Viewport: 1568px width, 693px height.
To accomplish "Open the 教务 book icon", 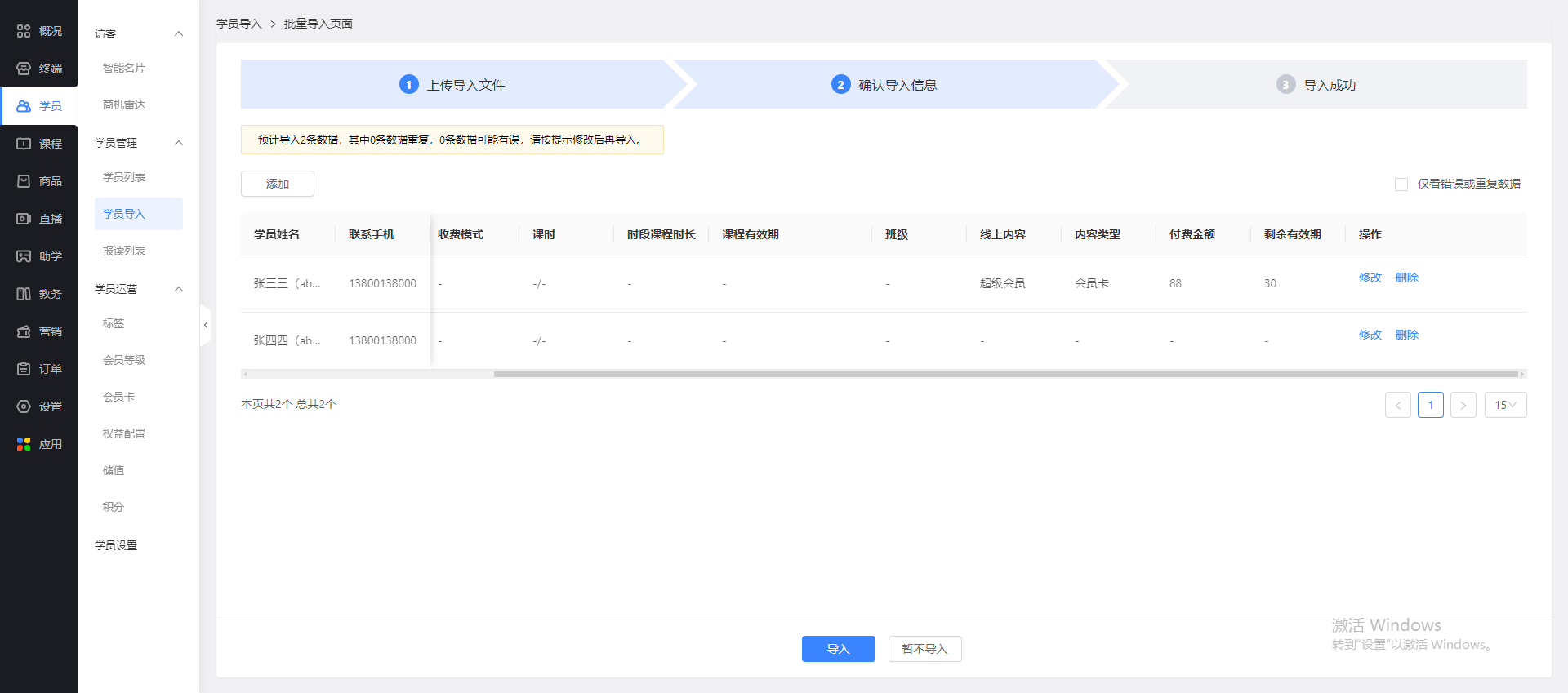I will [x=24, y=294].
